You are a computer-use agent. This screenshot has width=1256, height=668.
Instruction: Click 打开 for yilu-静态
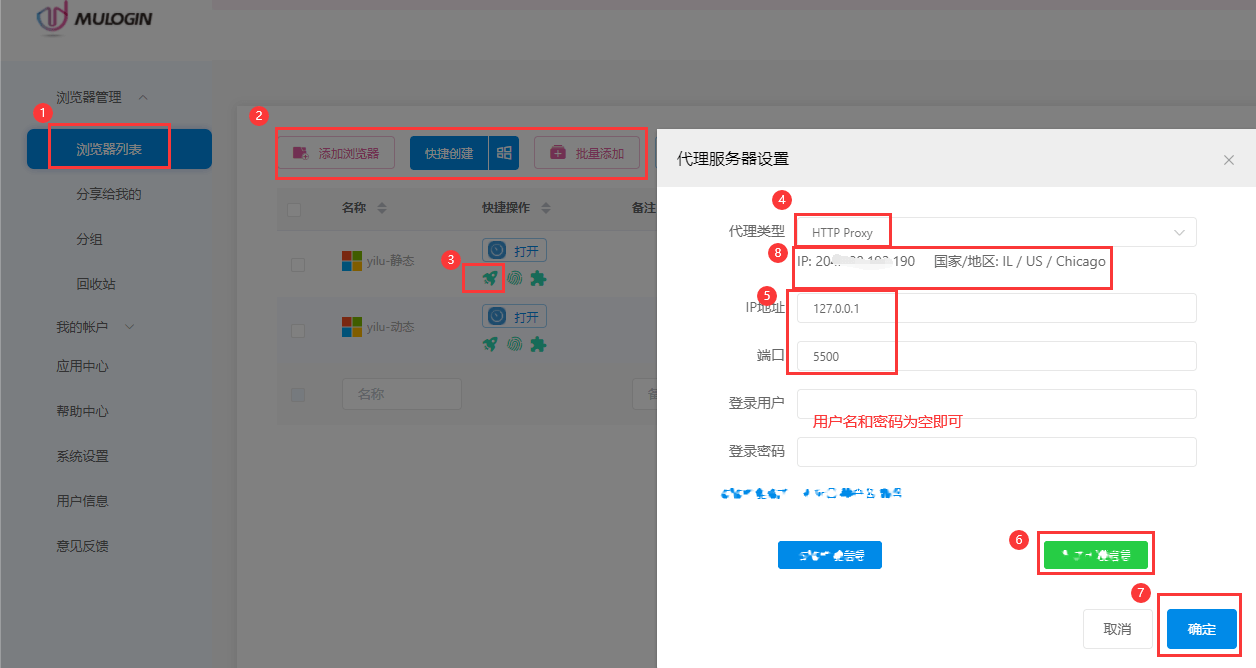click(514, 250)
